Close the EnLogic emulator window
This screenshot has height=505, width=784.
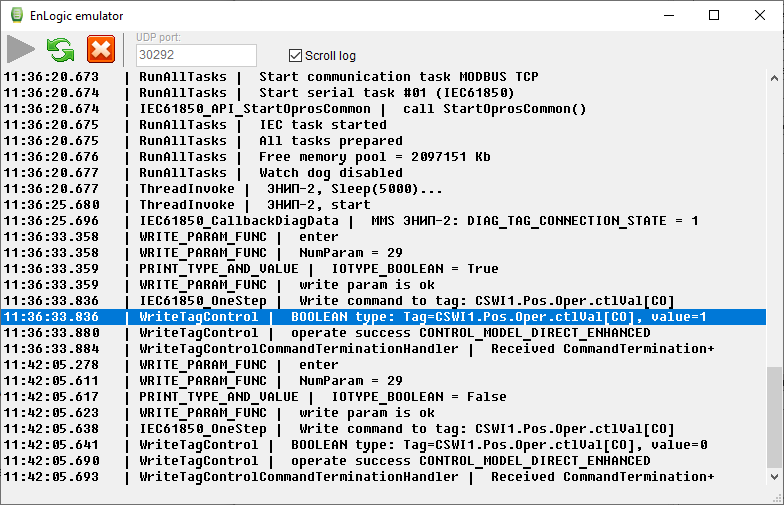point(760,15)
